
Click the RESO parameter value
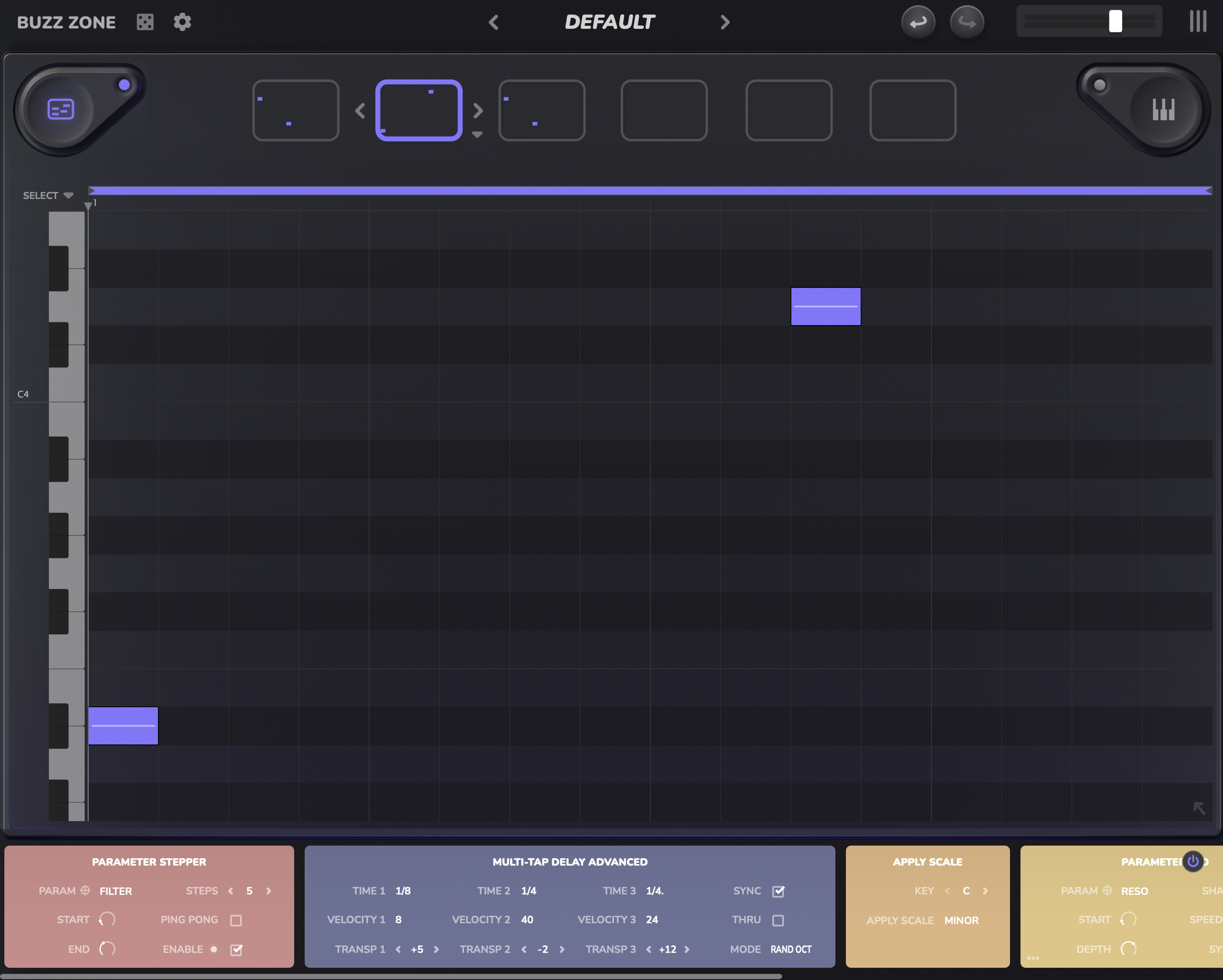[1134, 891]
